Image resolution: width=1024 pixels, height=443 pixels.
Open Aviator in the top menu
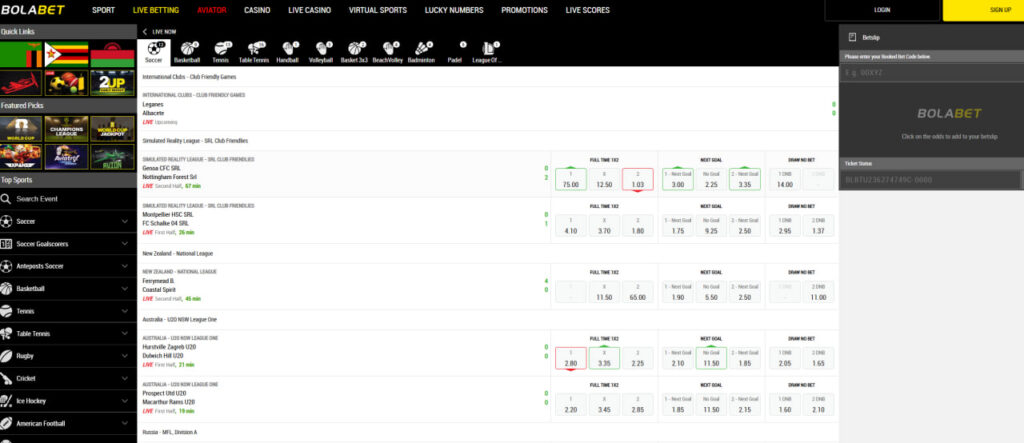[x=211, y=10]
